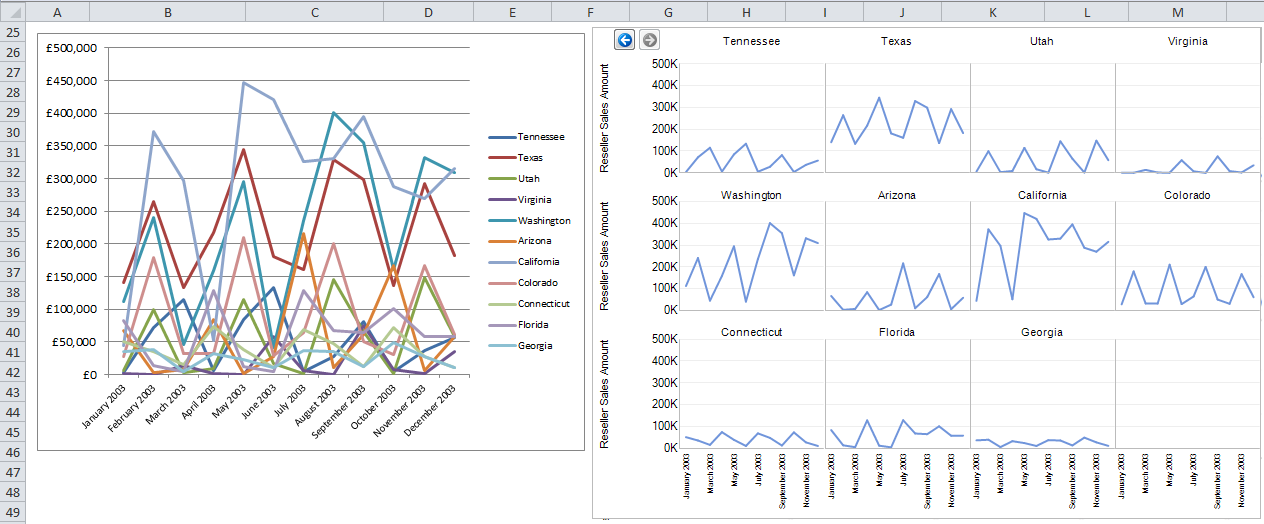Select the Washington legend entry

point(544,220)
